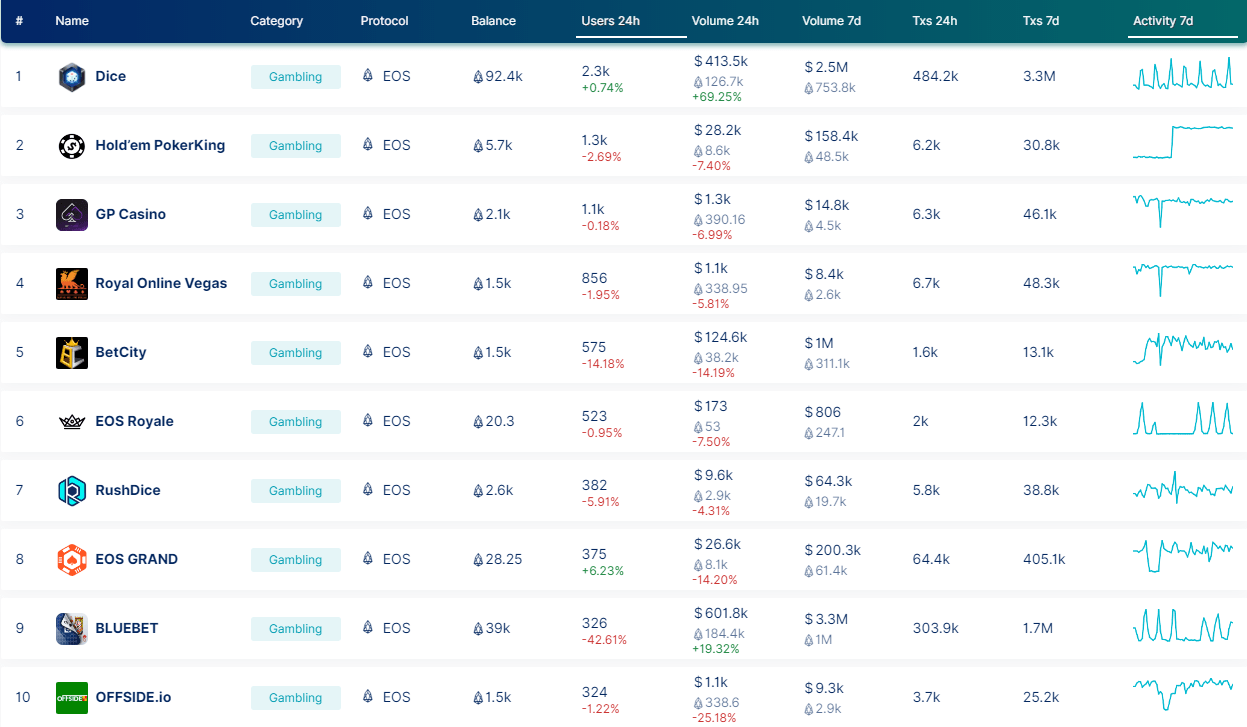Viewport: 1247px width, 727px height.
Task: Click the Gambling tag in Dice row
Action: click(x=295, y=77)
